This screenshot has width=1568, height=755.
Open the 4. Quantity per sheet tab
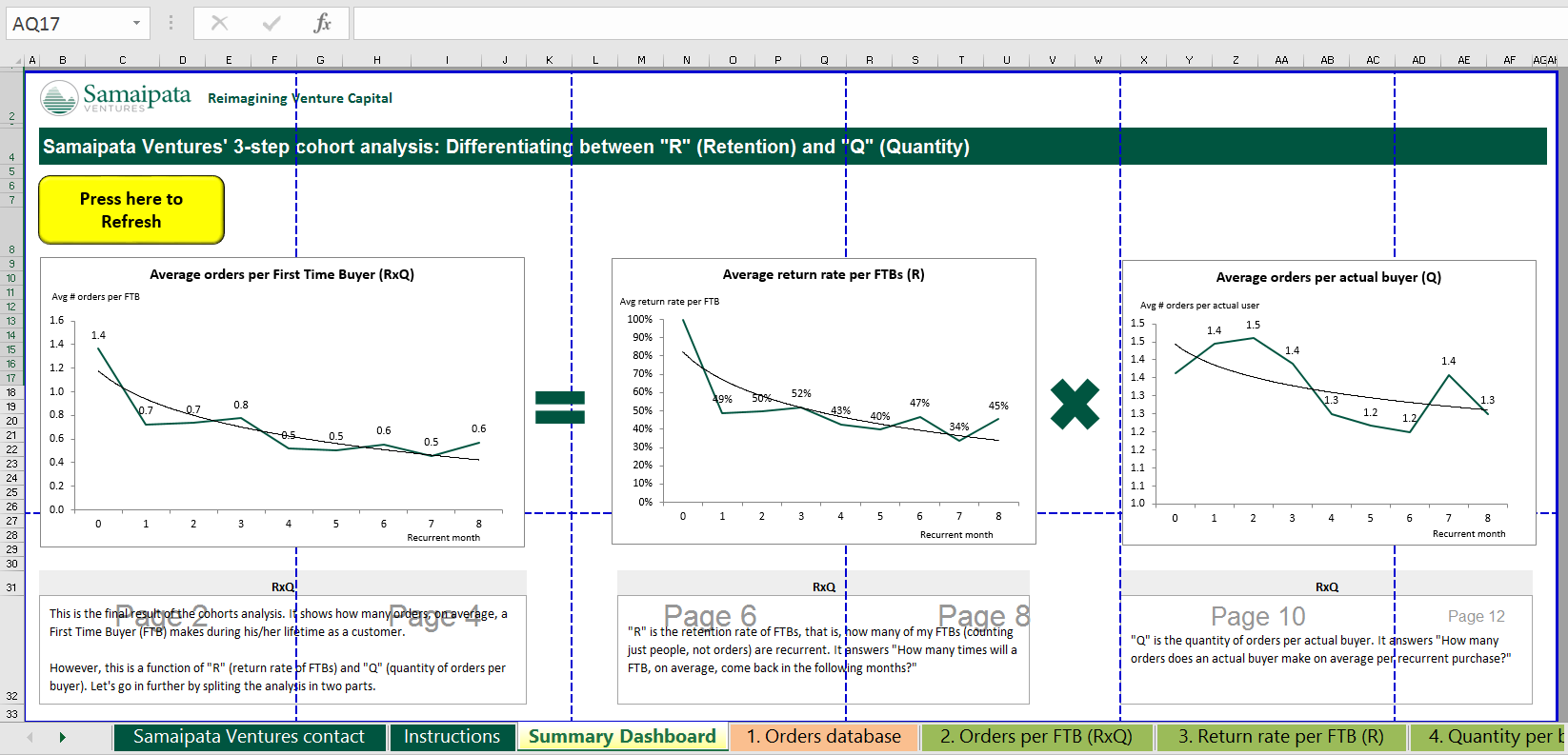click(1489, 737)
